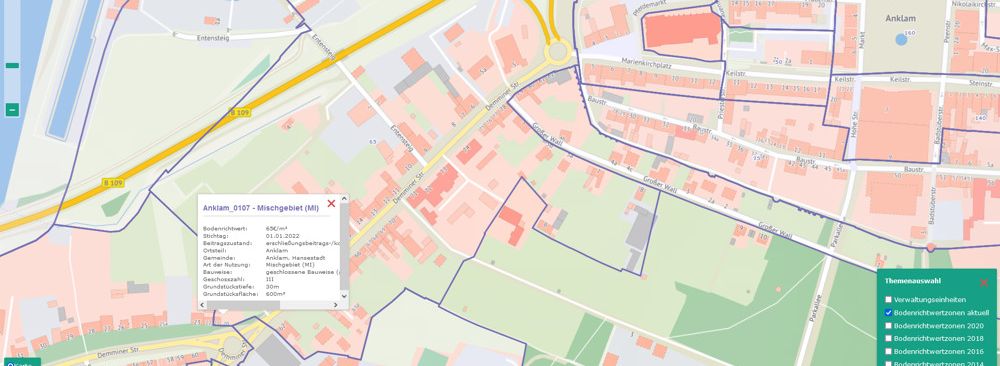1000x366 pixels.
Task: Click the B 109 road shield near Entensteig
Action: [x=240, y=112]
